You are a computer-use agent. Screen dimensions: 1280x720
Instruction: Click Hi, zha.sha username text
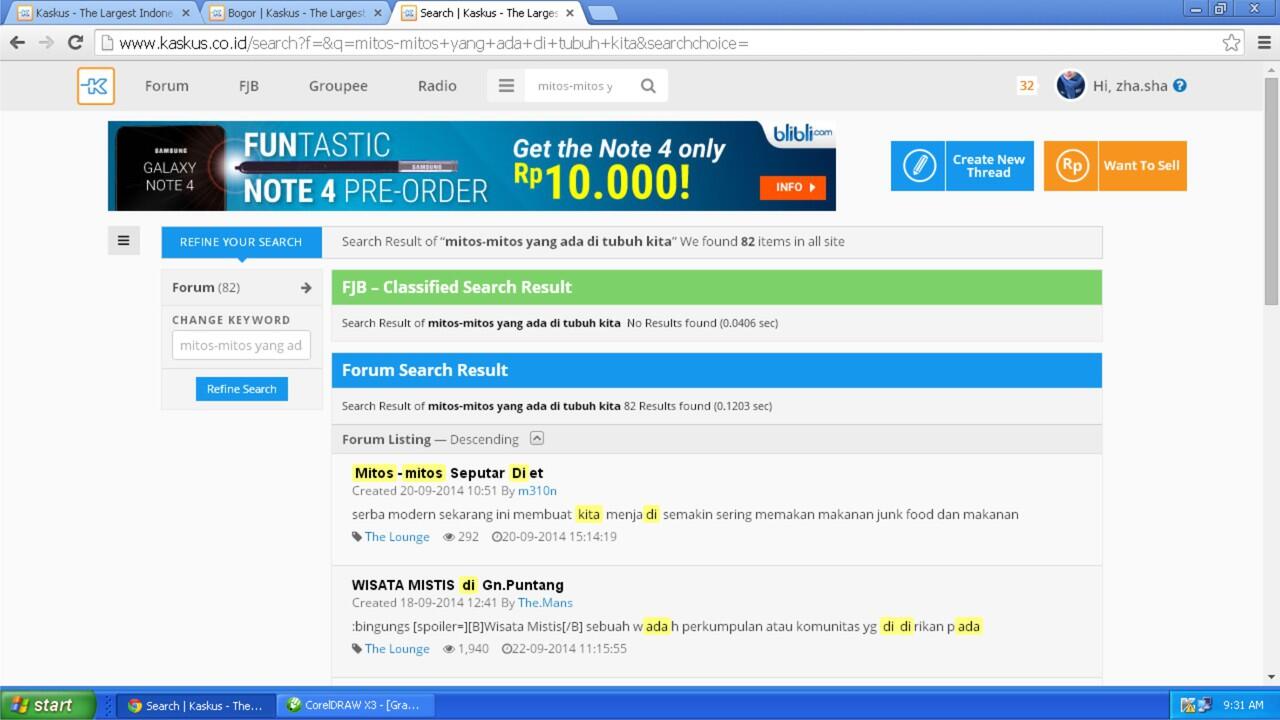[x=1130, y=86]
